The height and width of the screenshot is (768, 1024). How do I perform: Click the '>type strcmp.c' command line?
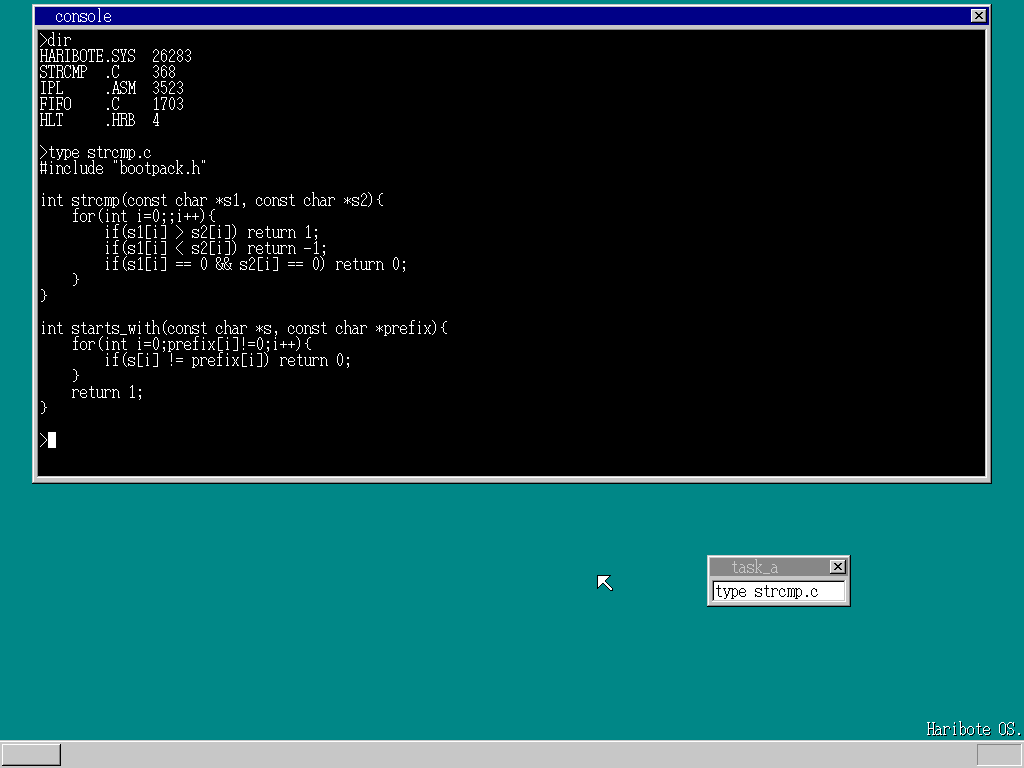95,152
